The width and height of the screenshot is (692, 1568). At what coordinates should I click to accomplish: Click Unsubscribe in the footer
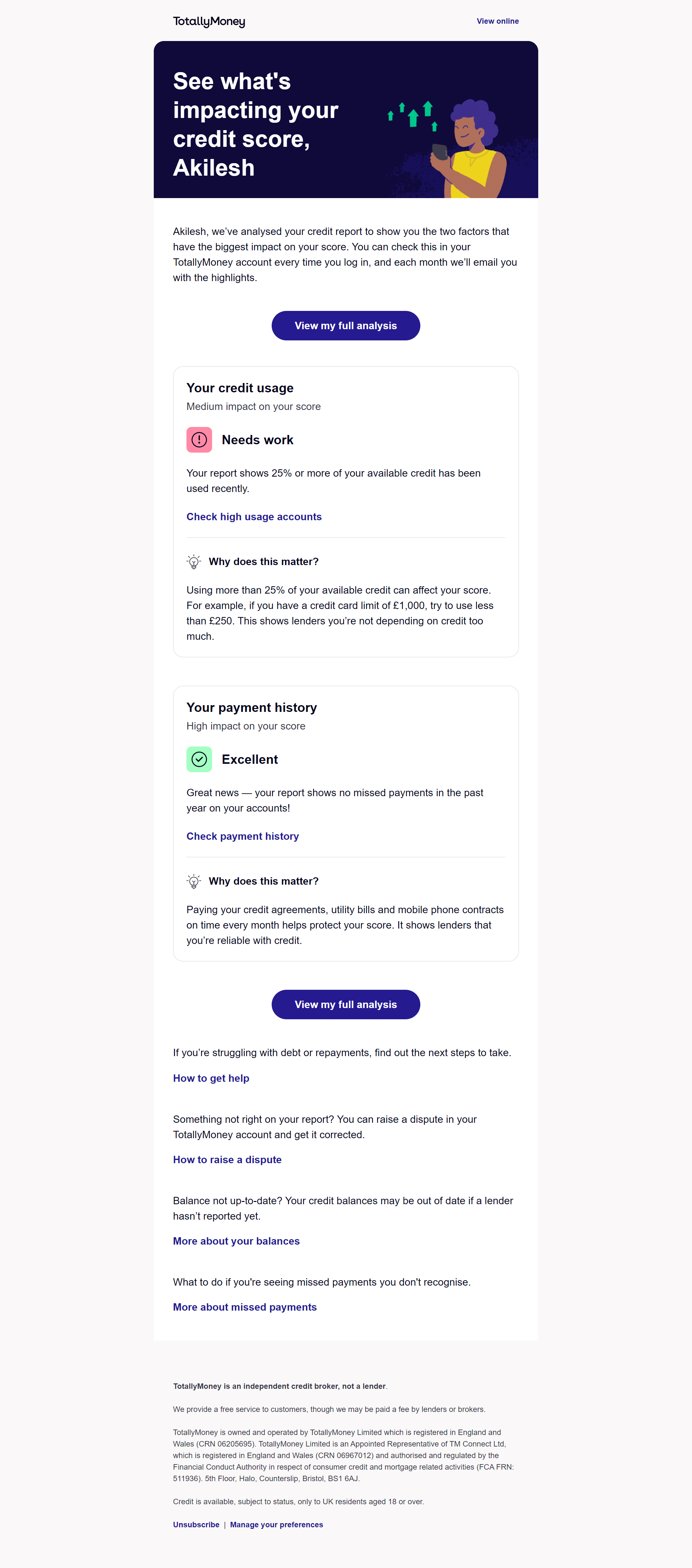coord(196,1525)
